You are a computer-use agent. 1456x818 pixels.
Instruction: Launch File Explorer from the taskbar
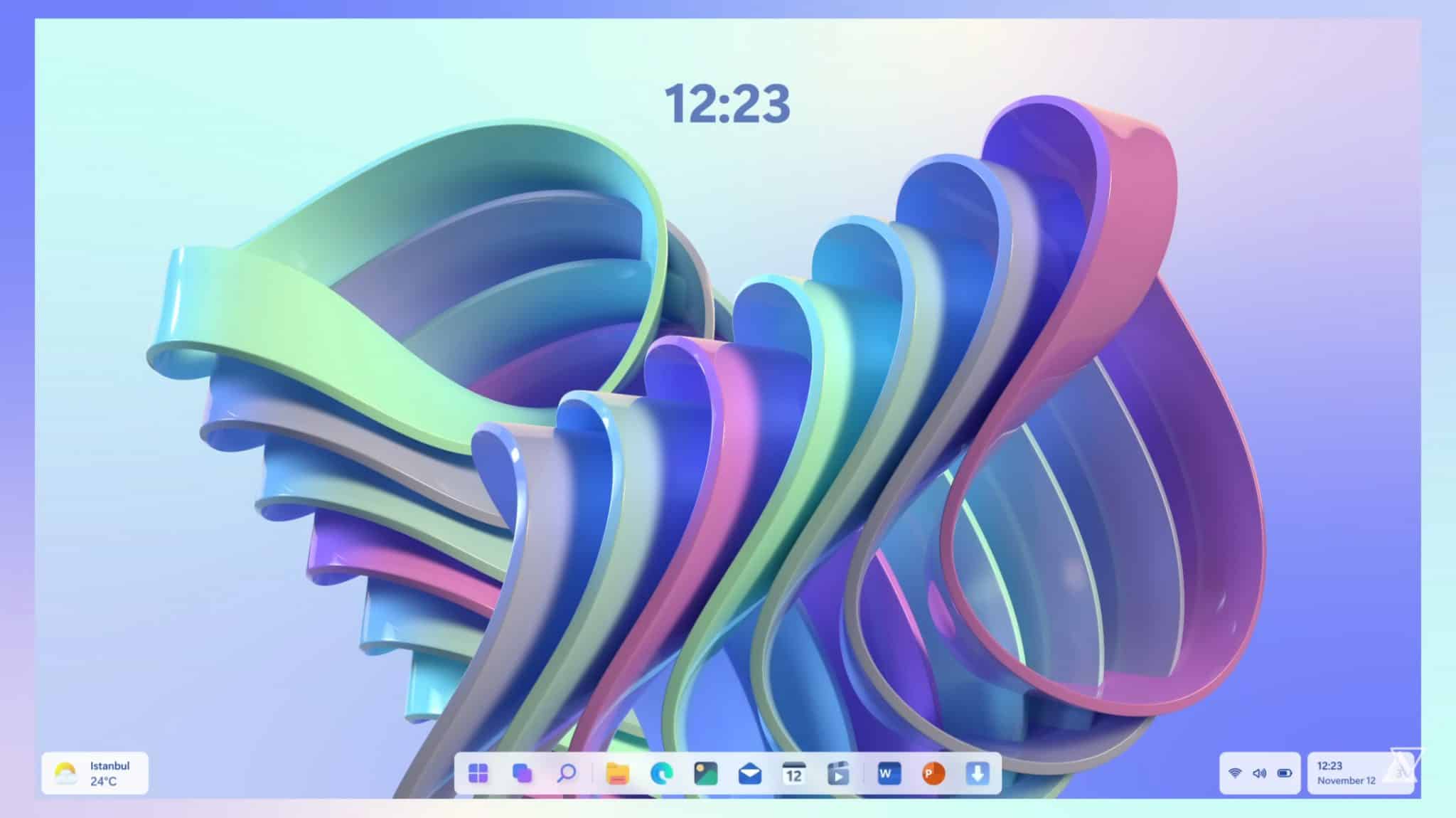(x=619, y=774)
